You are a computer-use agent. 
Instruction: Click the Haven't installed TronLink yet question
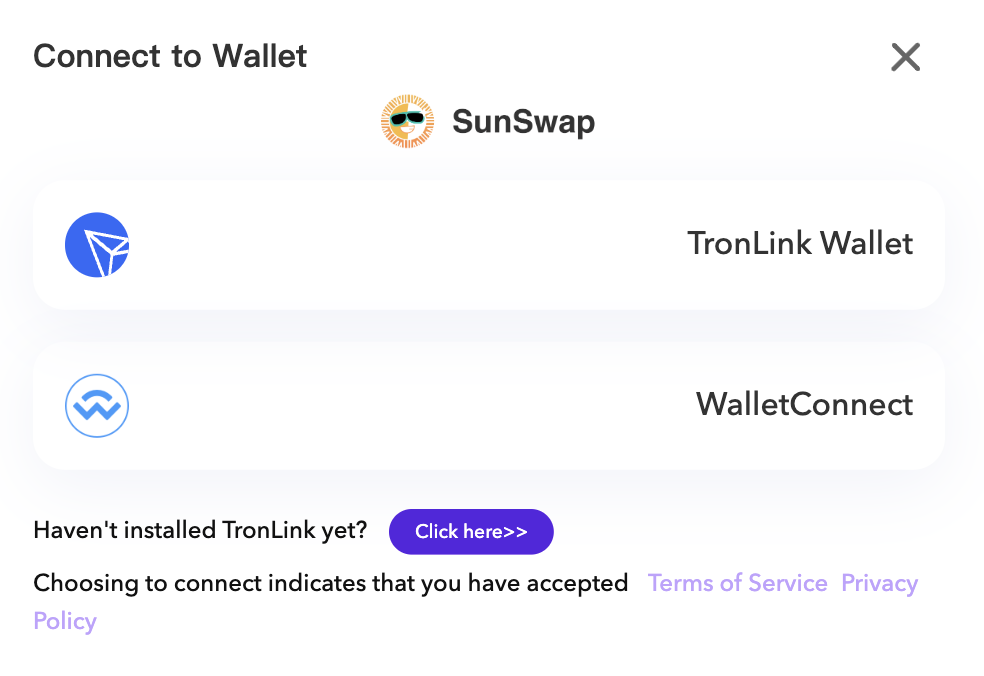tap(200, 530)
